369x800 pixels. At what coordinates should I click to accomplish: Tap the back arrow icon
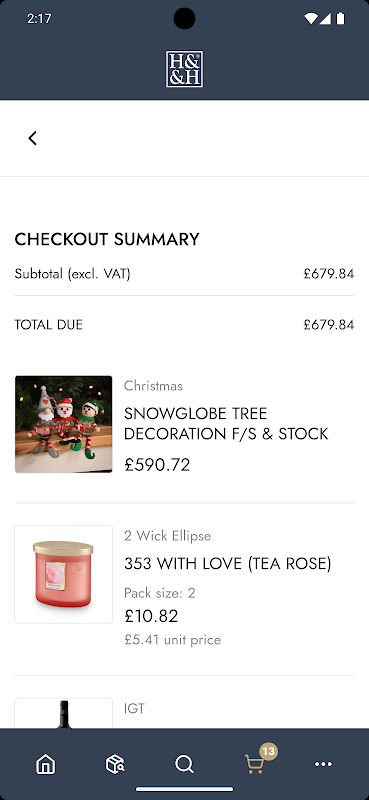coord(33,138)
